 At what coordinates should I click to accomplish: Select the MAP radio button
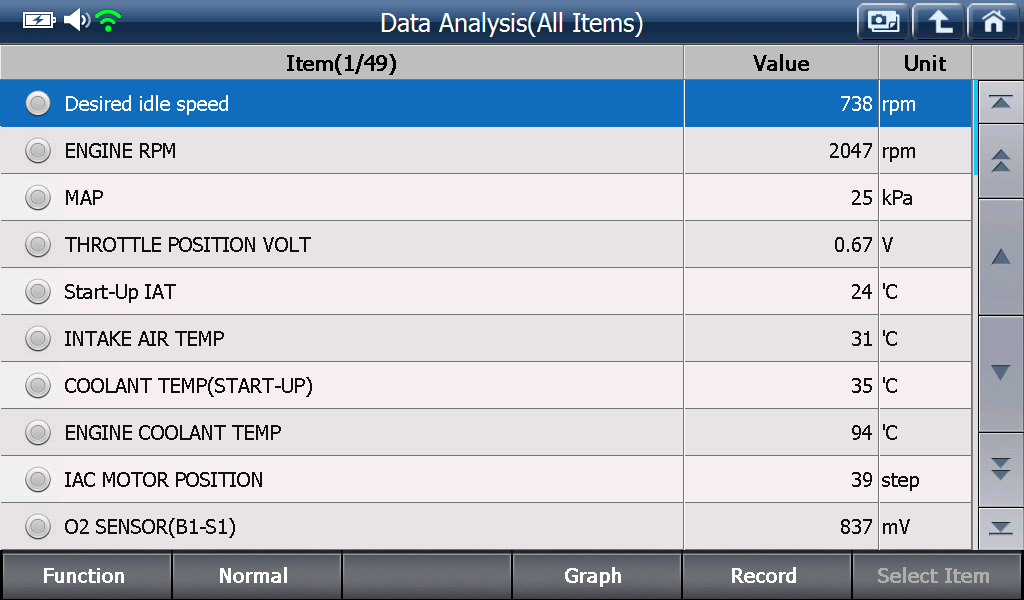tap(38, 198)
